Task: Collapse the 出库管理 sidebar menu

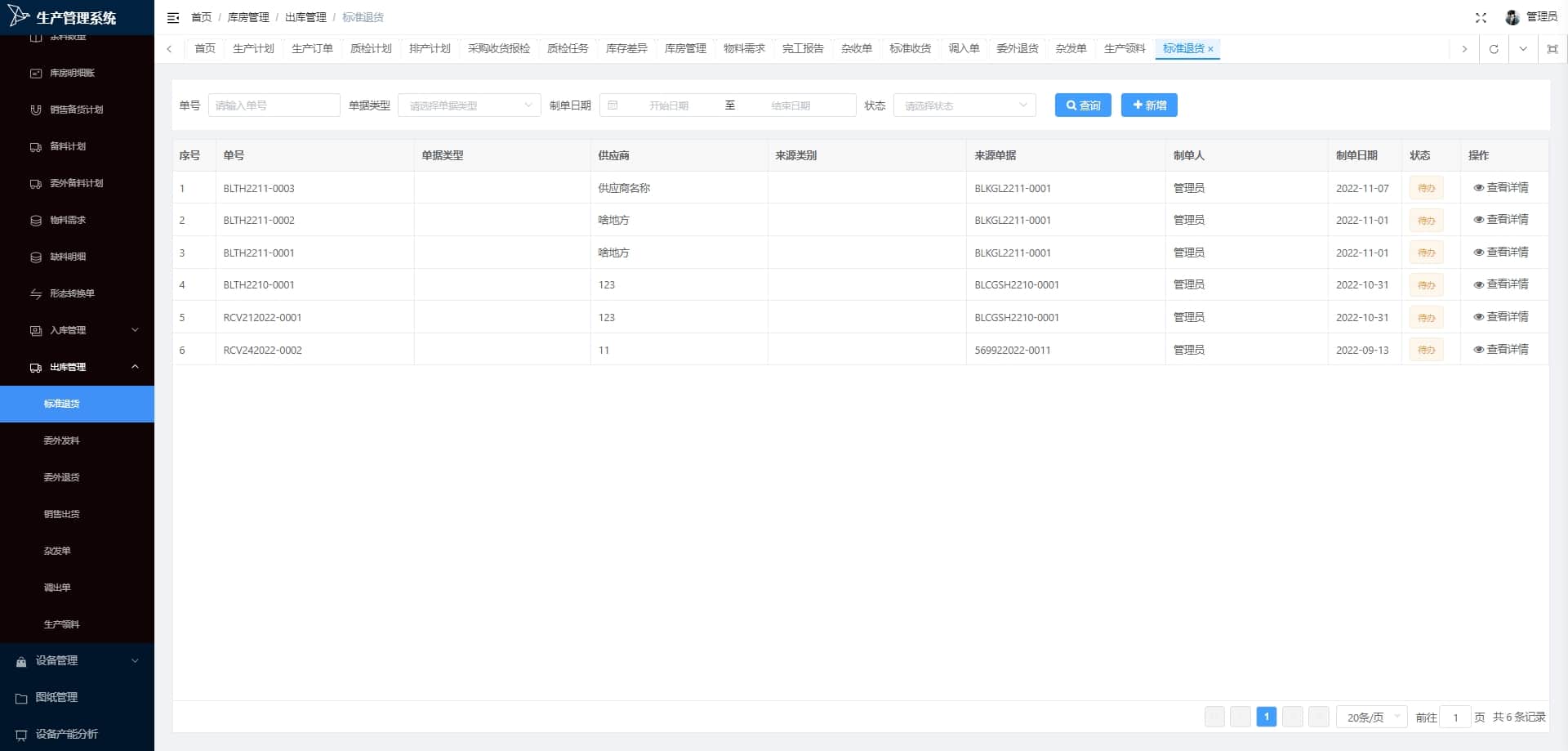Action: [77, 367]
